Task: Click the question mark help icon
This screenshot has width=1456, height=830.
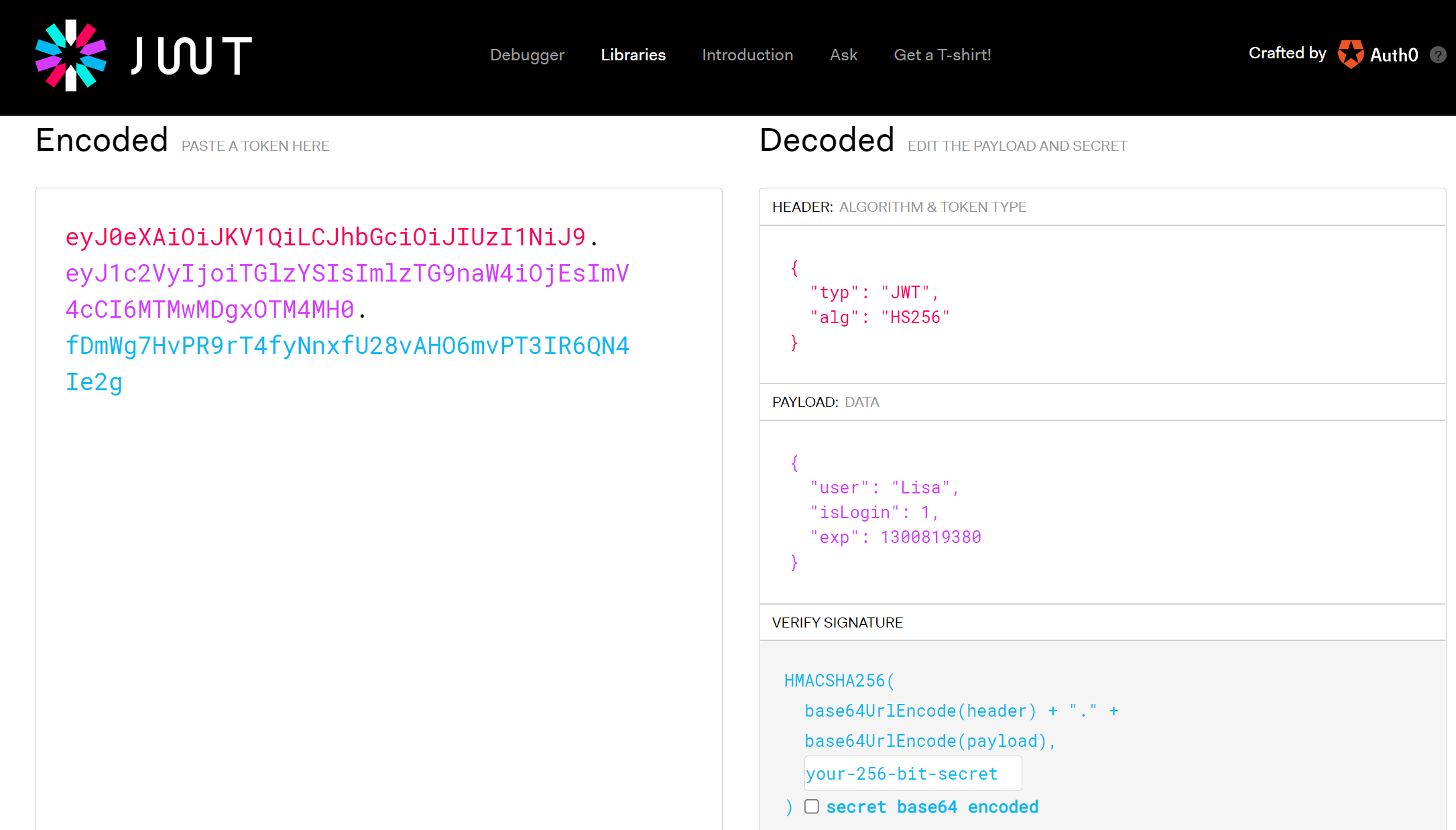Action: coord(1437,55)
